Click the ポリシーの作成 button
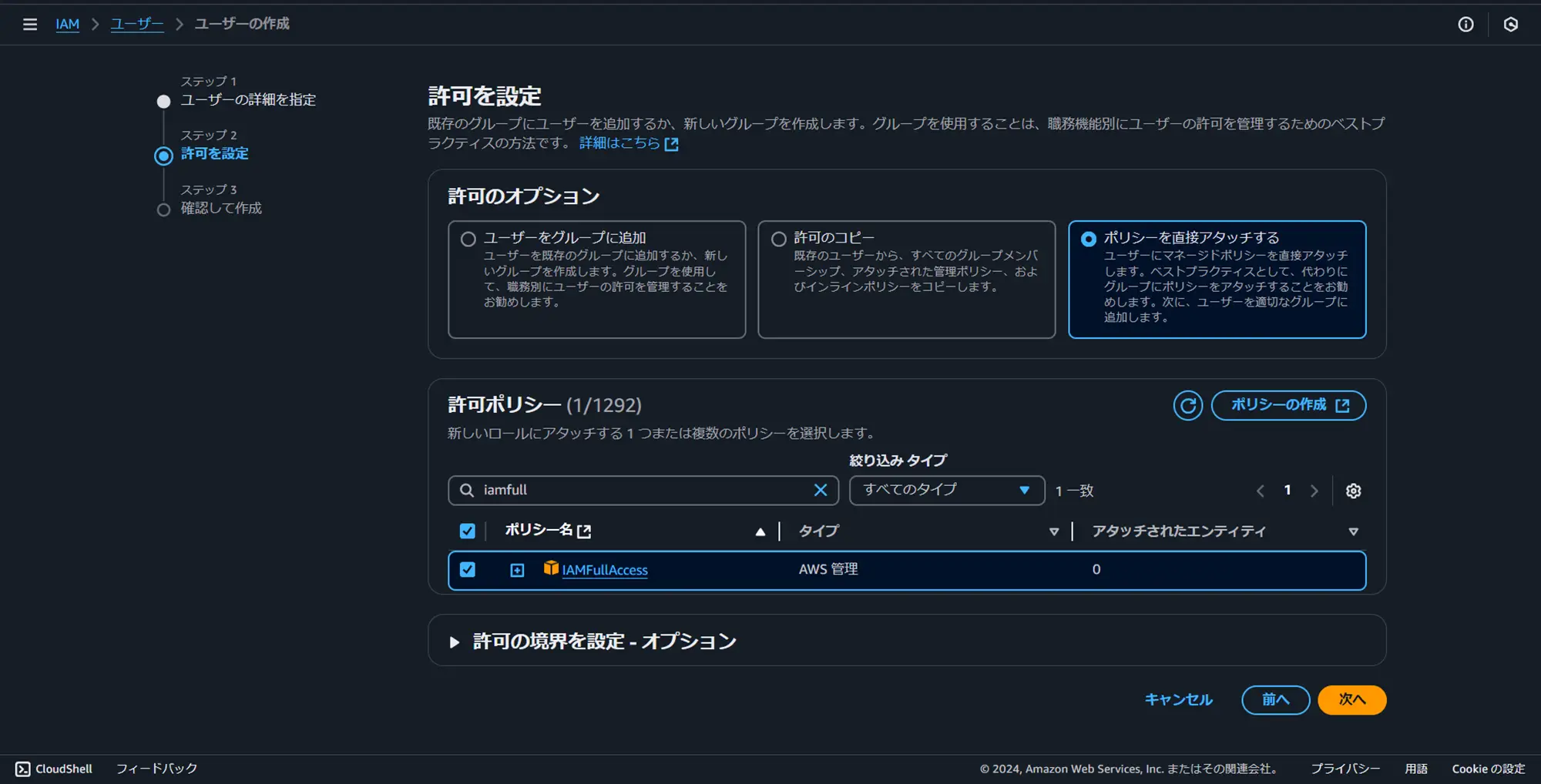This screenshot has height=784, width=1541. pos(1288,405)
